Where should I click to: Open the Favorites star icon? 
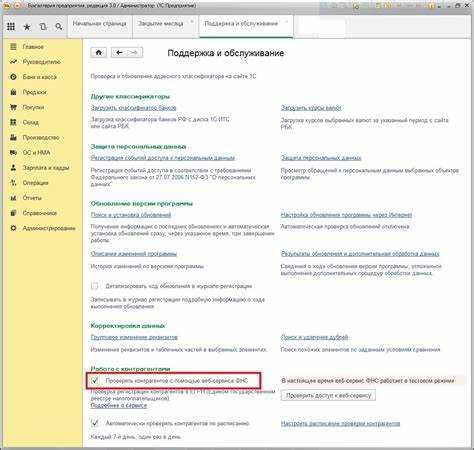click(27, 27)
